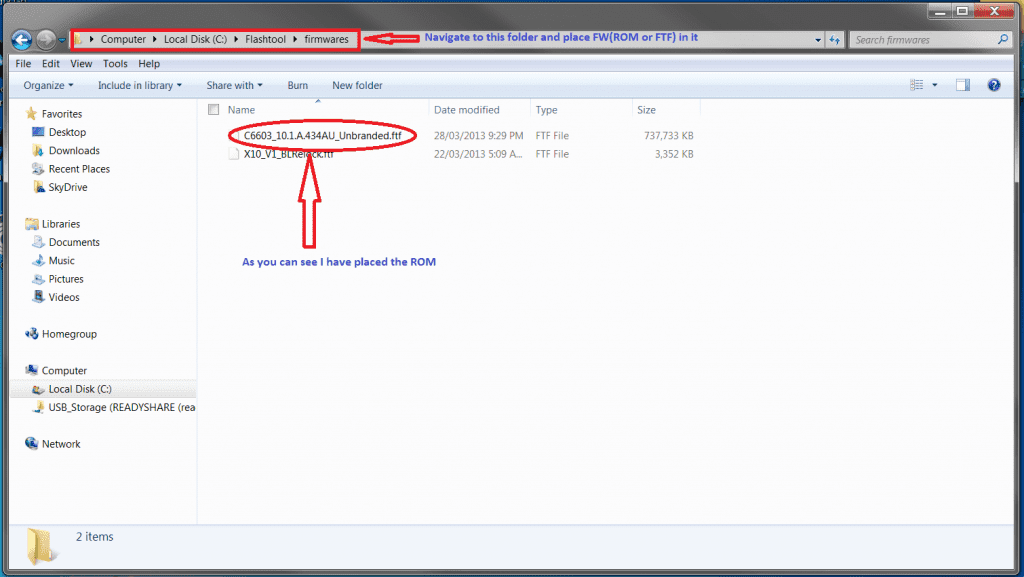Open the view options dropdown arrow
This screenshot has height=577, width=1024.
coord(935,85)
